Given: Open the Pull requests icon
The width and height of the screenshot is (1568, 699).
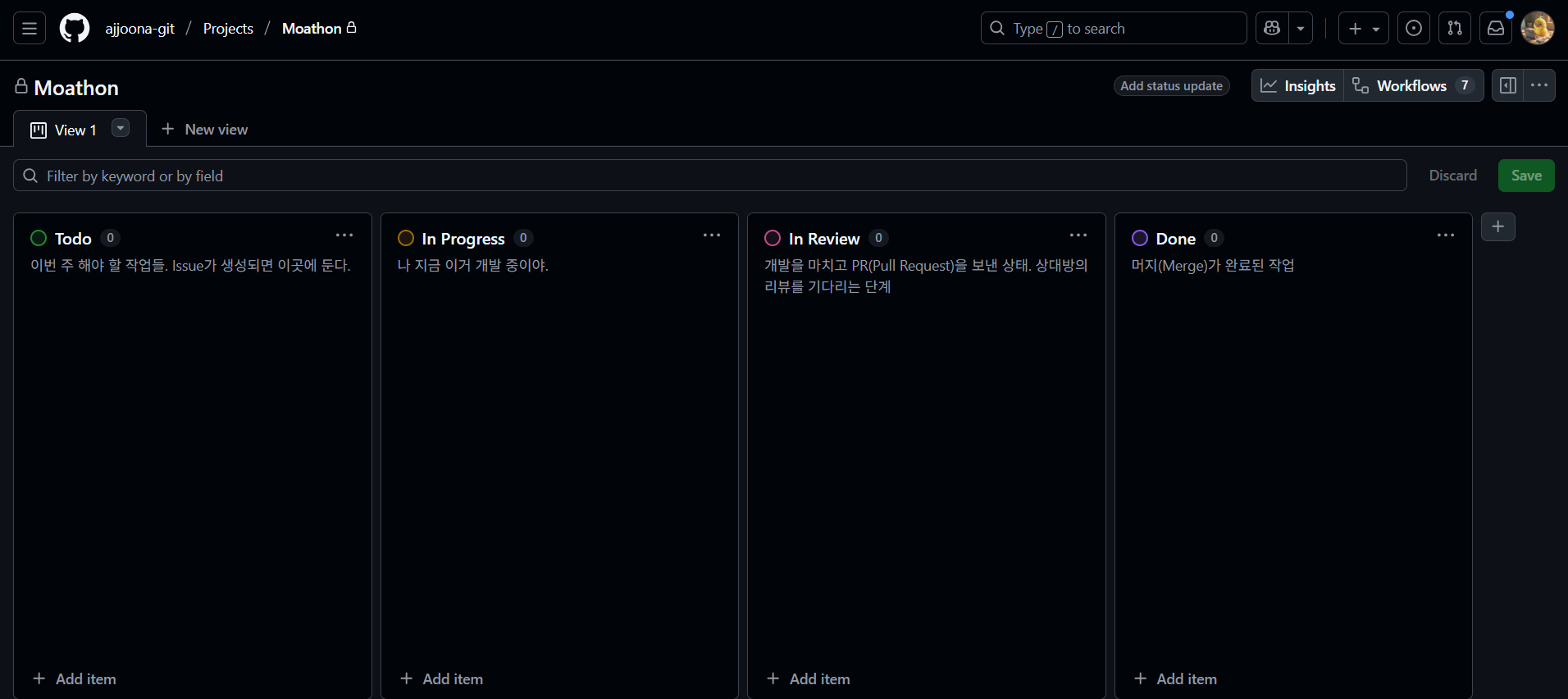Looking at the screenshot, I should [1455, 29].
